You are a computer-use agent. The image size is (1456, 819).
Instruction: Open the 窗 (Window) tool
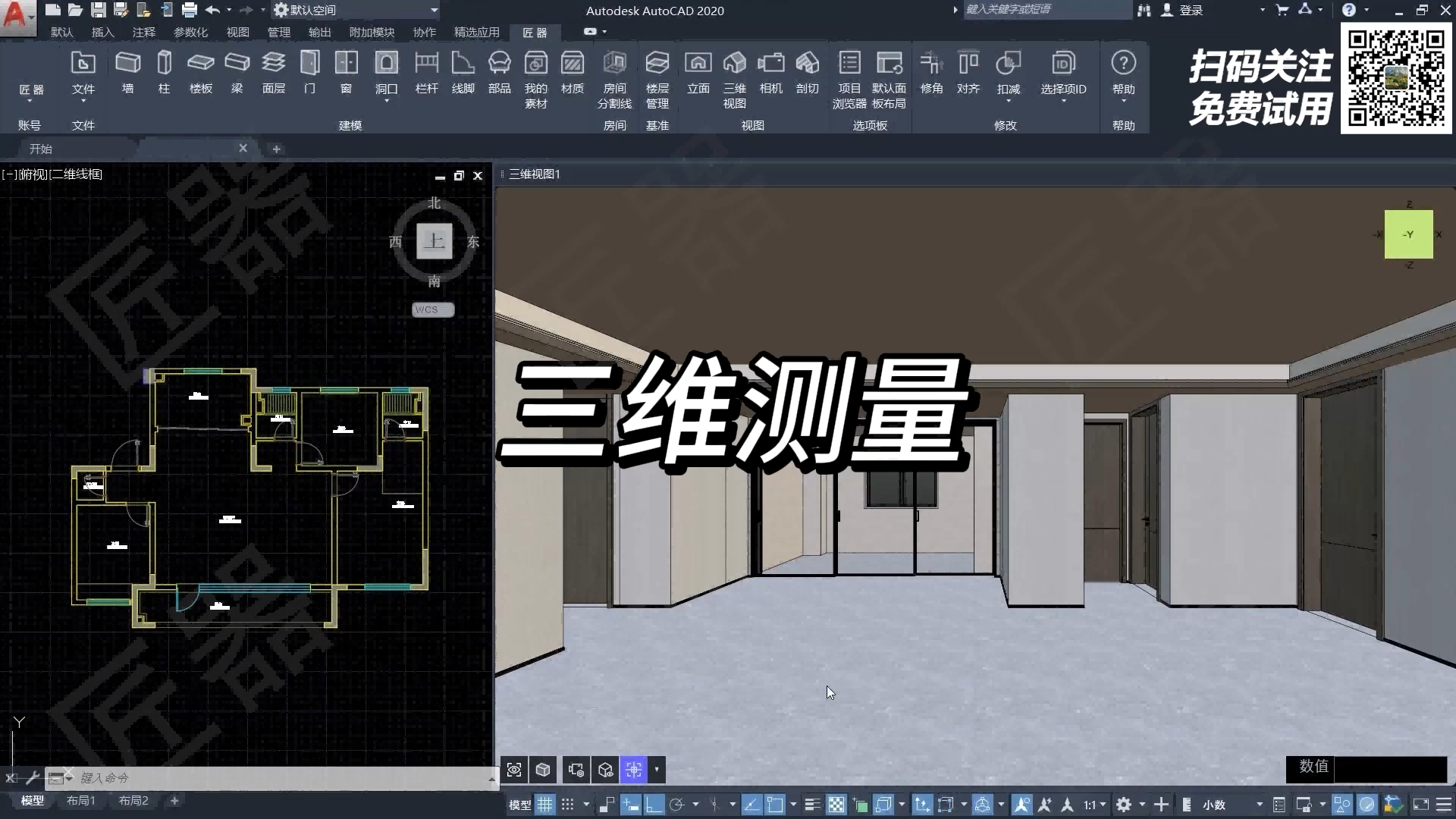(x=346, y=72)
